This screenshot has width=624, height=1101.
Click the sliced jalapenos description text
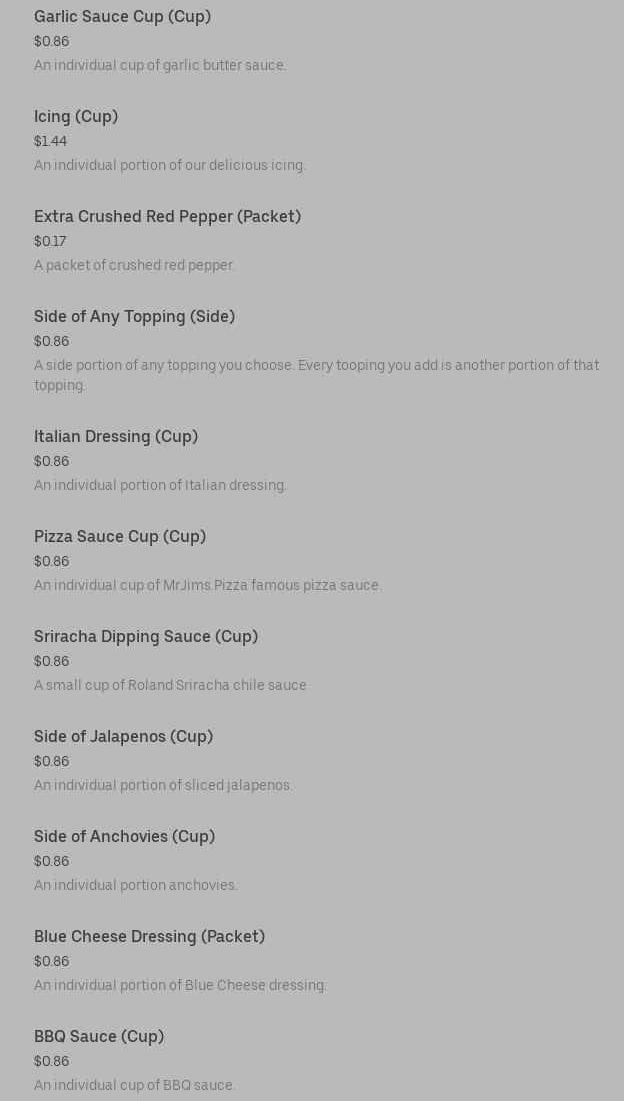[163, 786]
